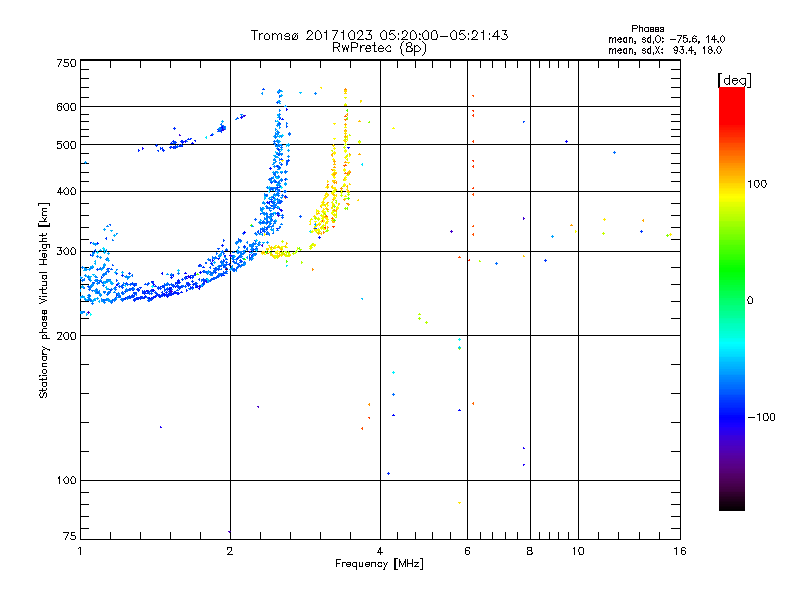Click the colorbar tick label '0'
Image resolution: width=800 pixels, height=600 pixels.
click(749, 301)
